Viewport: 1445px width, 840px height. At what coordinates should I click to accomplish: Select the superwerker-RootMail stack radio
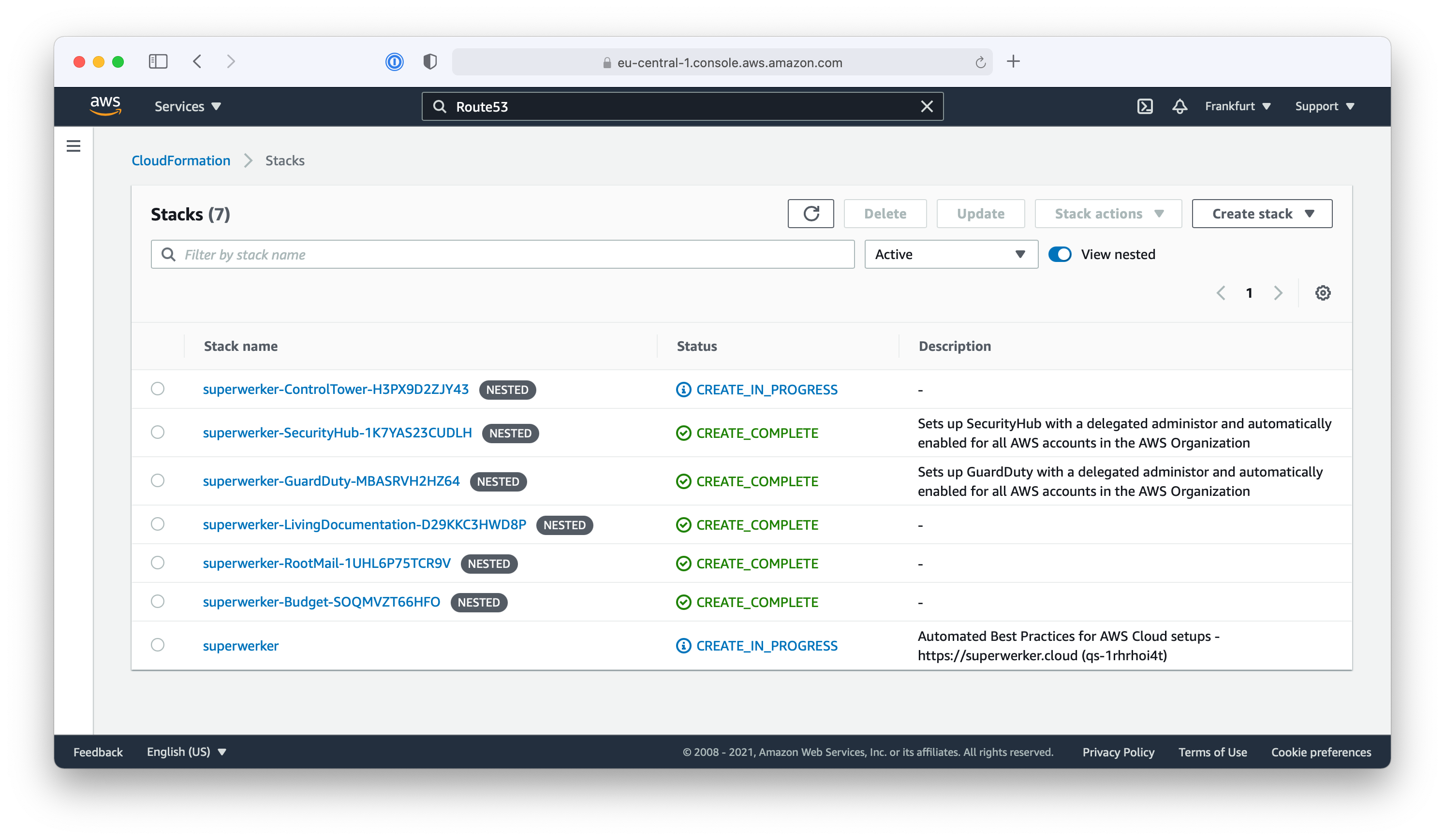tap(158, 563)
